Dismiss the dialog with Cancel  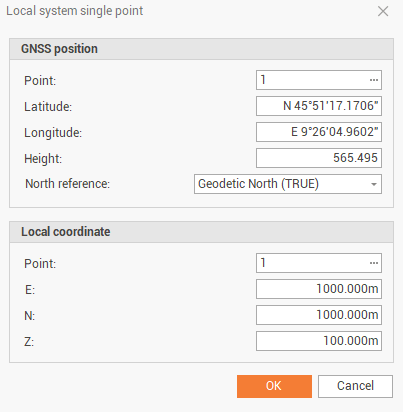[x=355, y=386]
